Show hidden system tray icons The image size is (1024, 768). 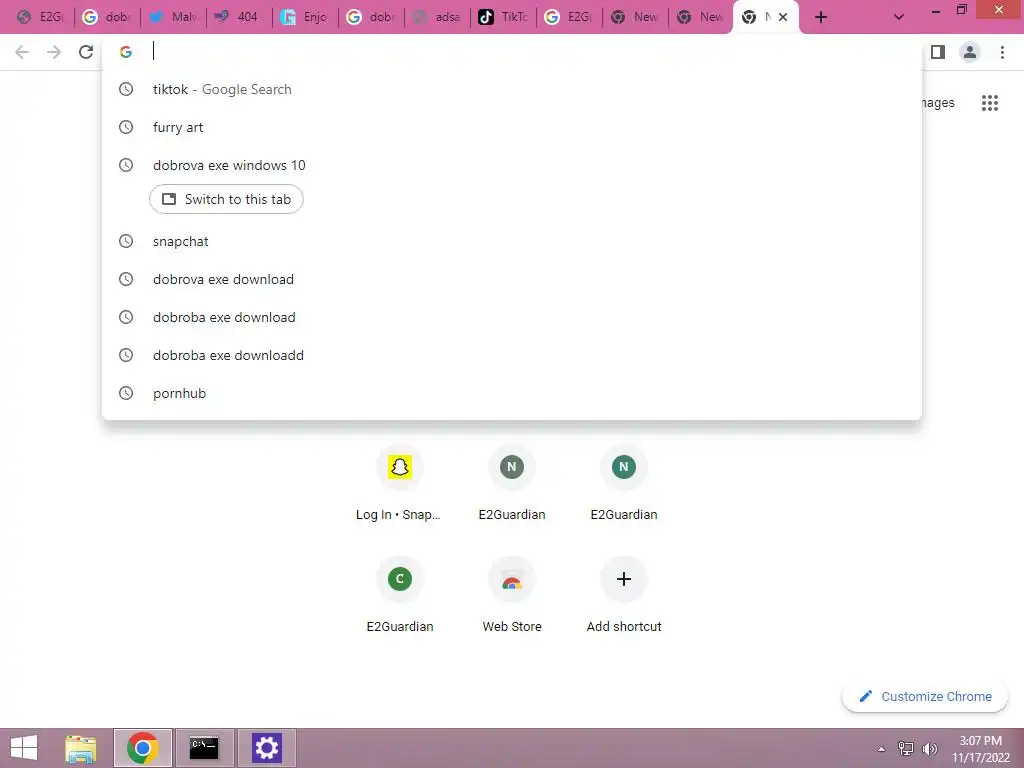coord(882,749)
